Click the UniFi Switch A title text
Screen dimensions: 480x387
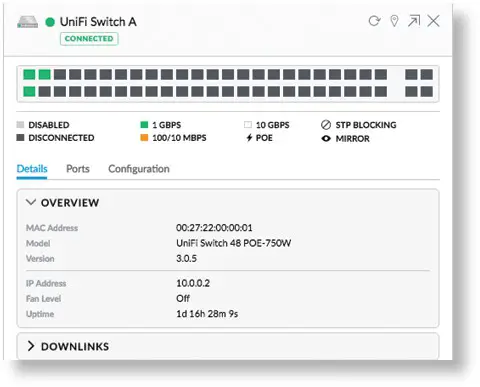pos(98,22)
